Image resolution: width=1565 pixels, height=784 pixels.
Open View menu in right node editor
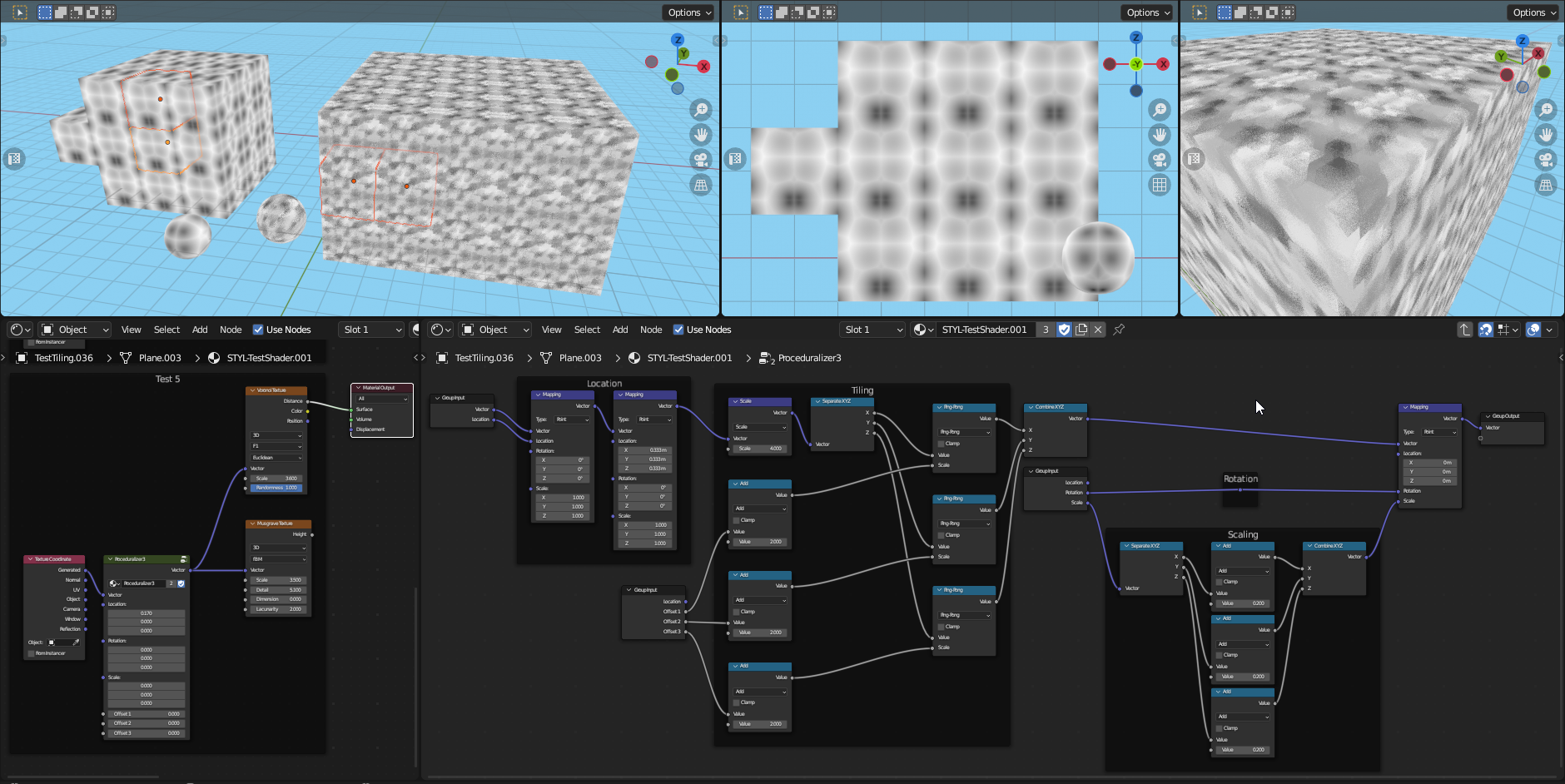(x=552, y=330)
